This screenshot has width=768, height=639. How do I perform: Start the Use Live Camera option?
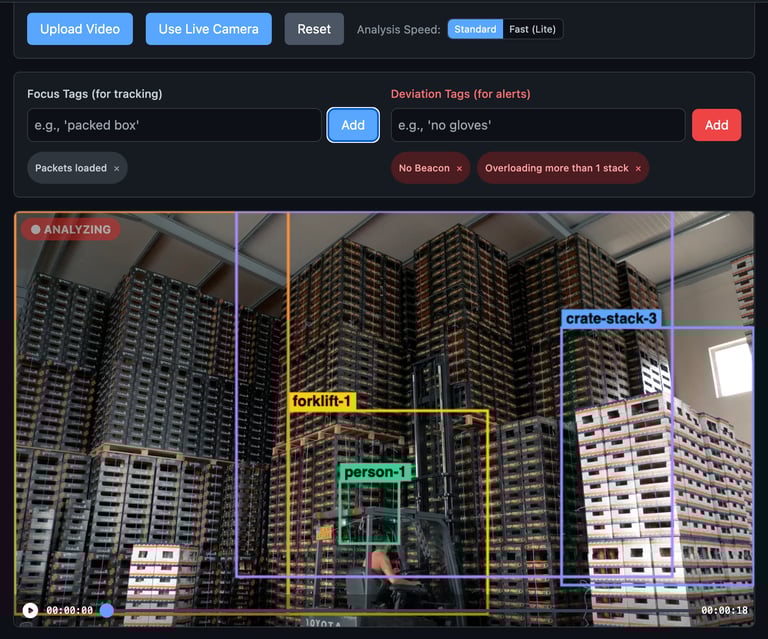click(x=209, y=29)
